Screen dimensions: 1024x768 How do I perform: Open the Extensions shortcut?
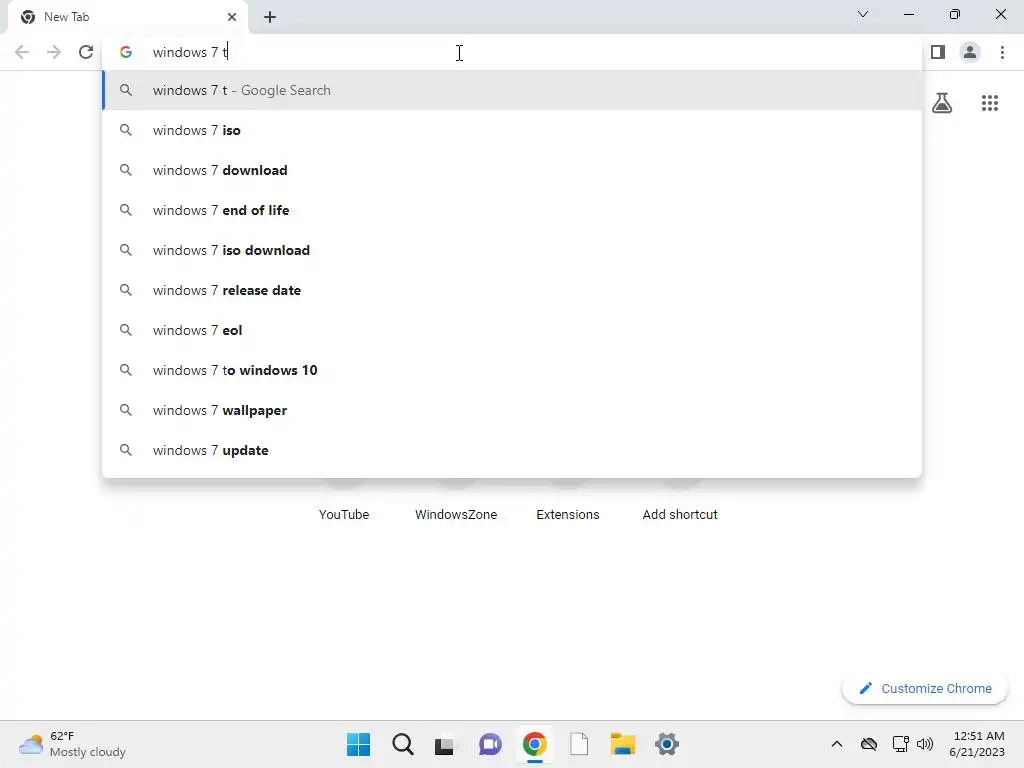[568, 515]
